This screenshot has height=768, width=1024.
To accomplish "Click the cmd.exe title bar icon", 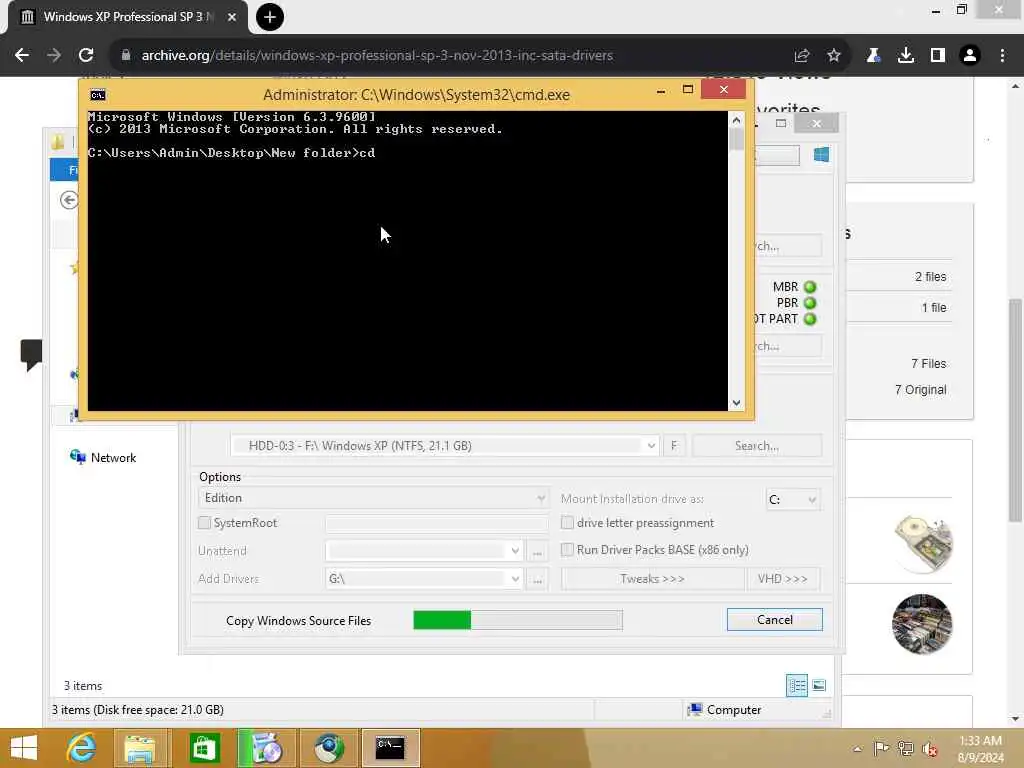I will (x=98, y=95).
